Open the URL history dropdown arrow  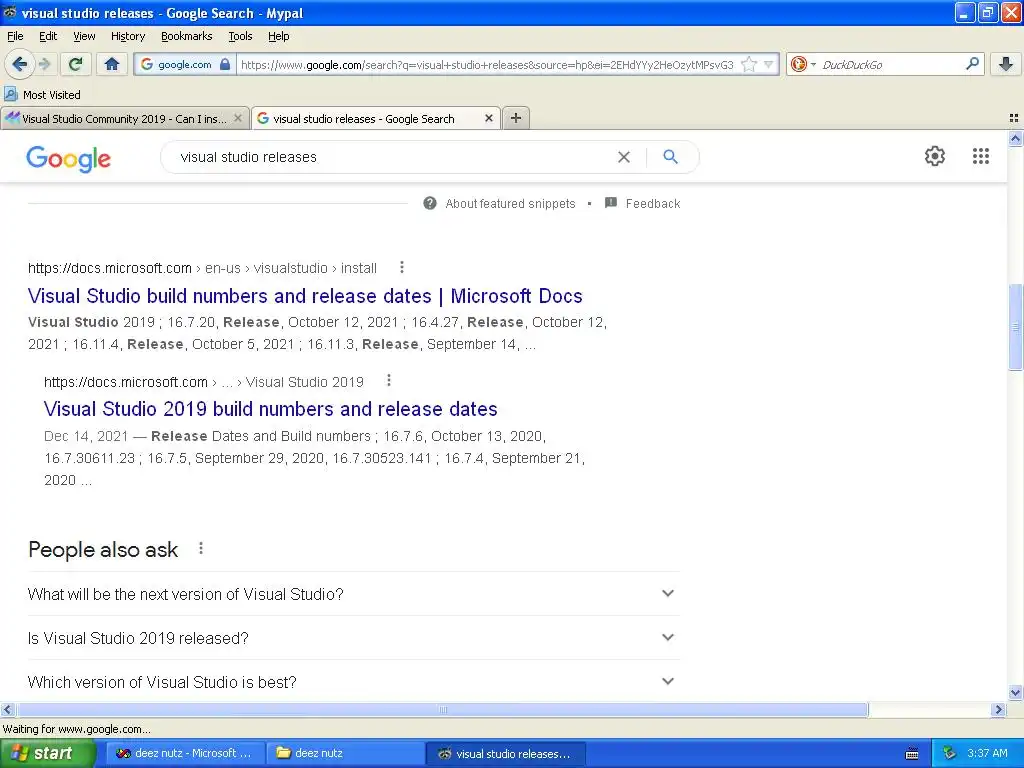(x=769, y=64)
